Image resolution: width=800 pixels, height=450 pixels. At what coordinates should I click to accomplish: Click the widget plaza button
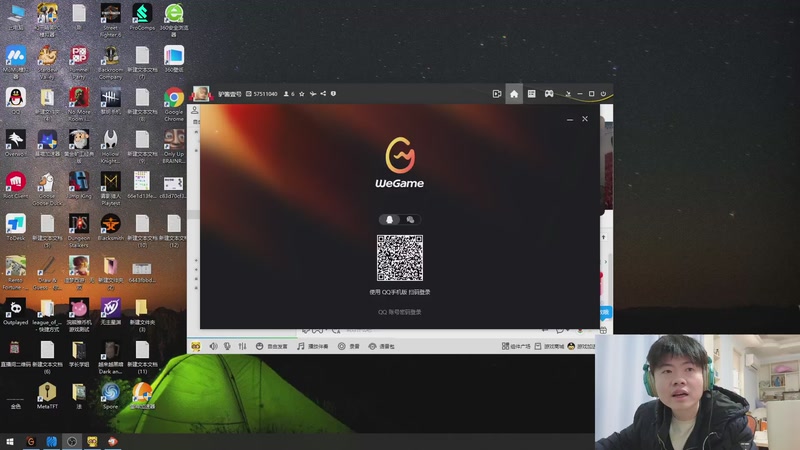tap(516, 346)
